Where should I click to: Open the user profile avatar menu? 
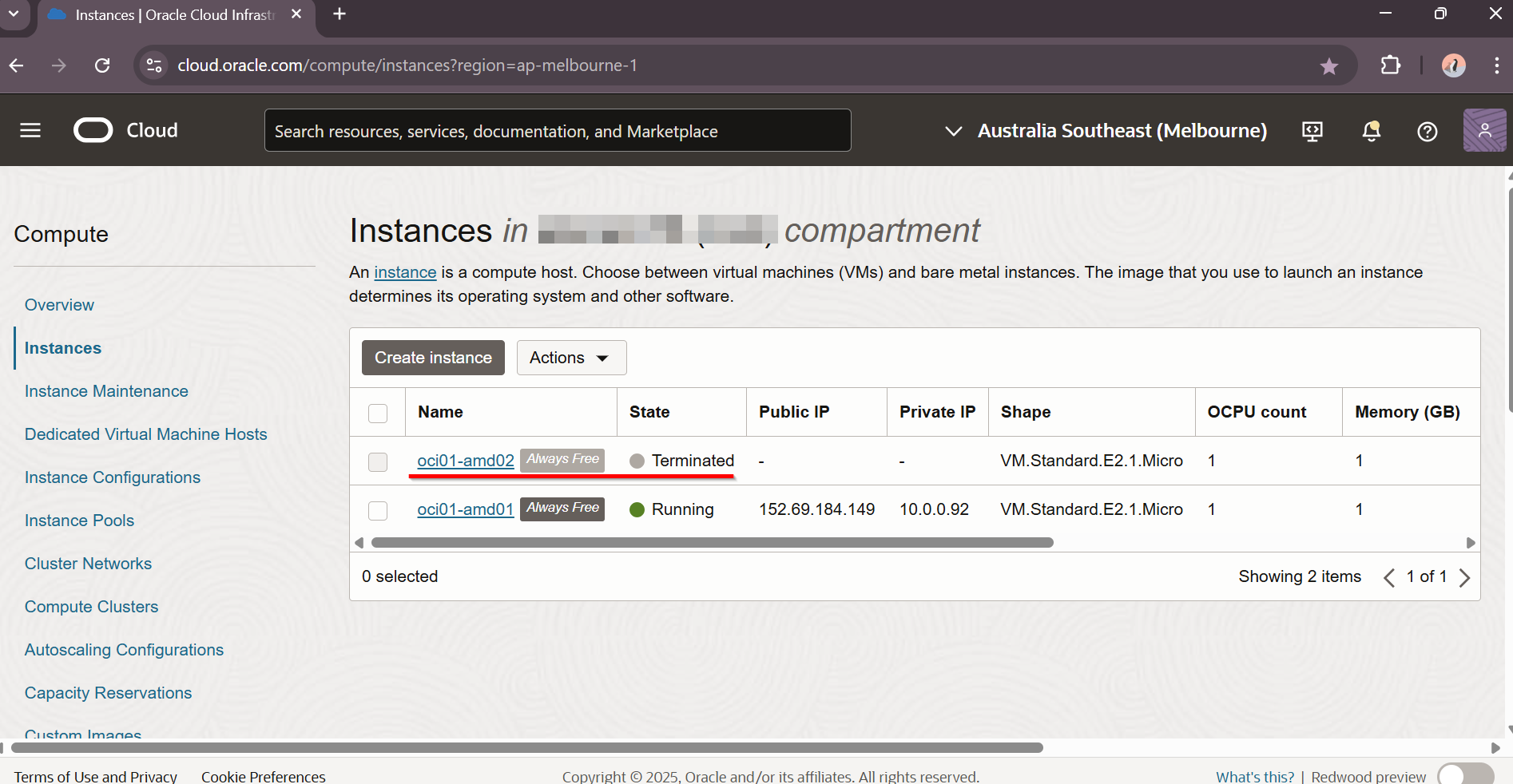pyautogui.click(x=1484, y=130)
